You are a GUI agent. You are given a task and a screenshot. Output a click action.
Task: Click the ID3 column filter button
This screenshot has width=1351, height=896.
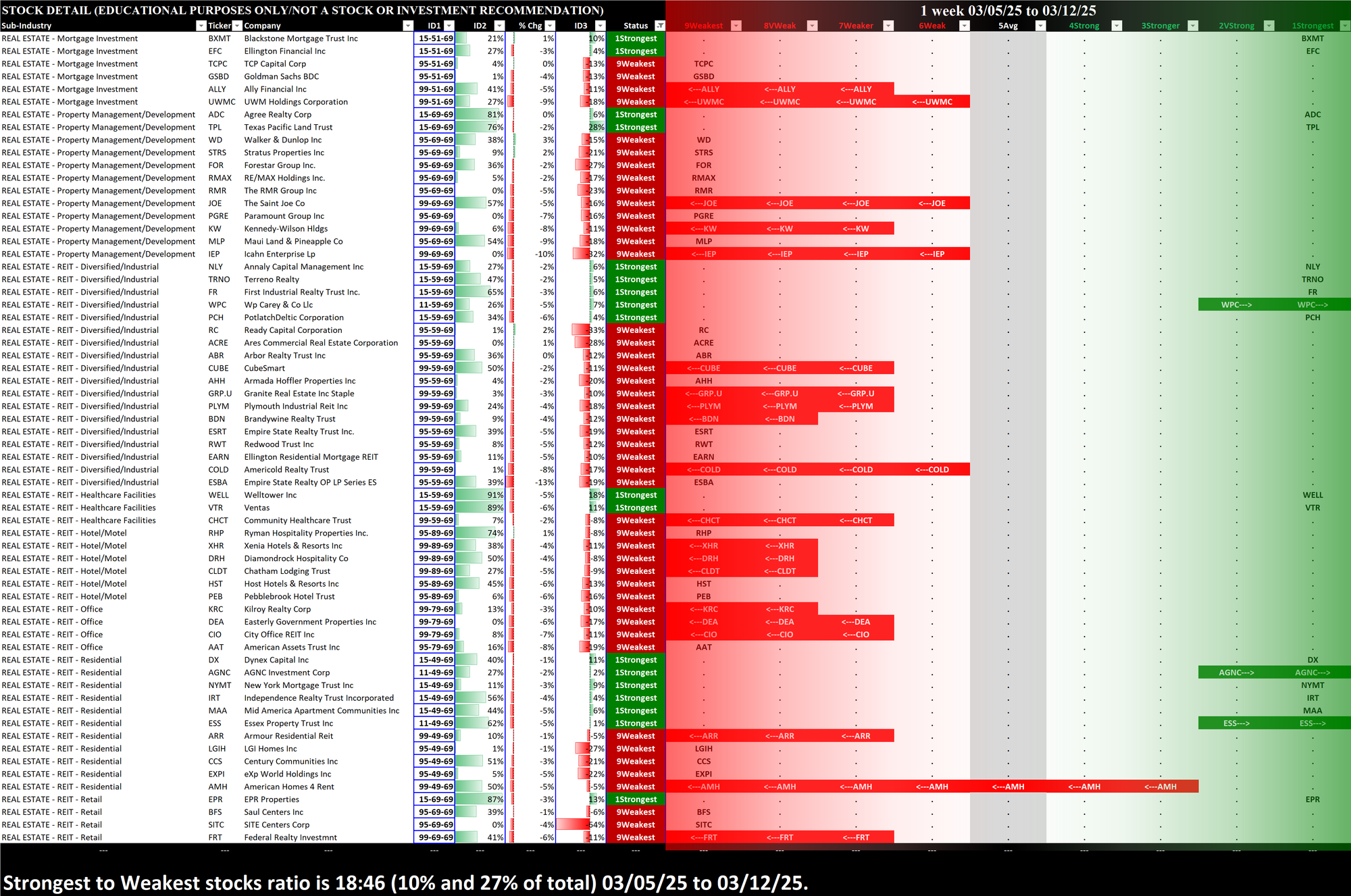(599, 26)
